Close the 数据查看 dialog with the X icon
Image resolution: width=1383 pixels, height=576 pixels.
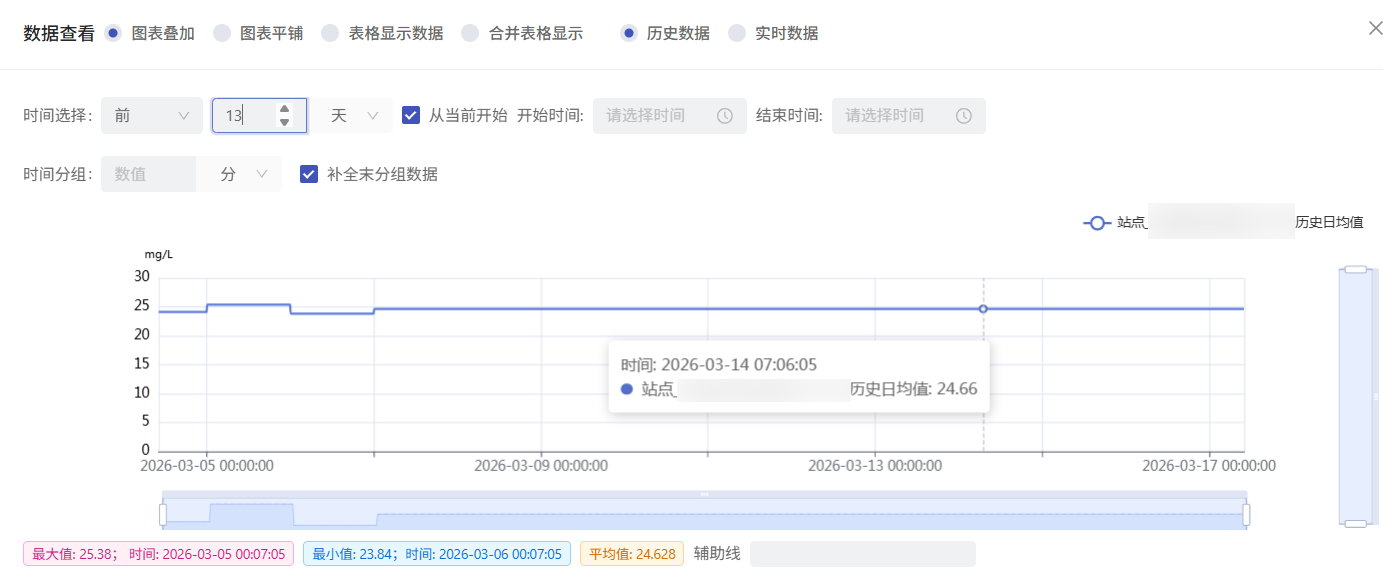coord(1375,27)
